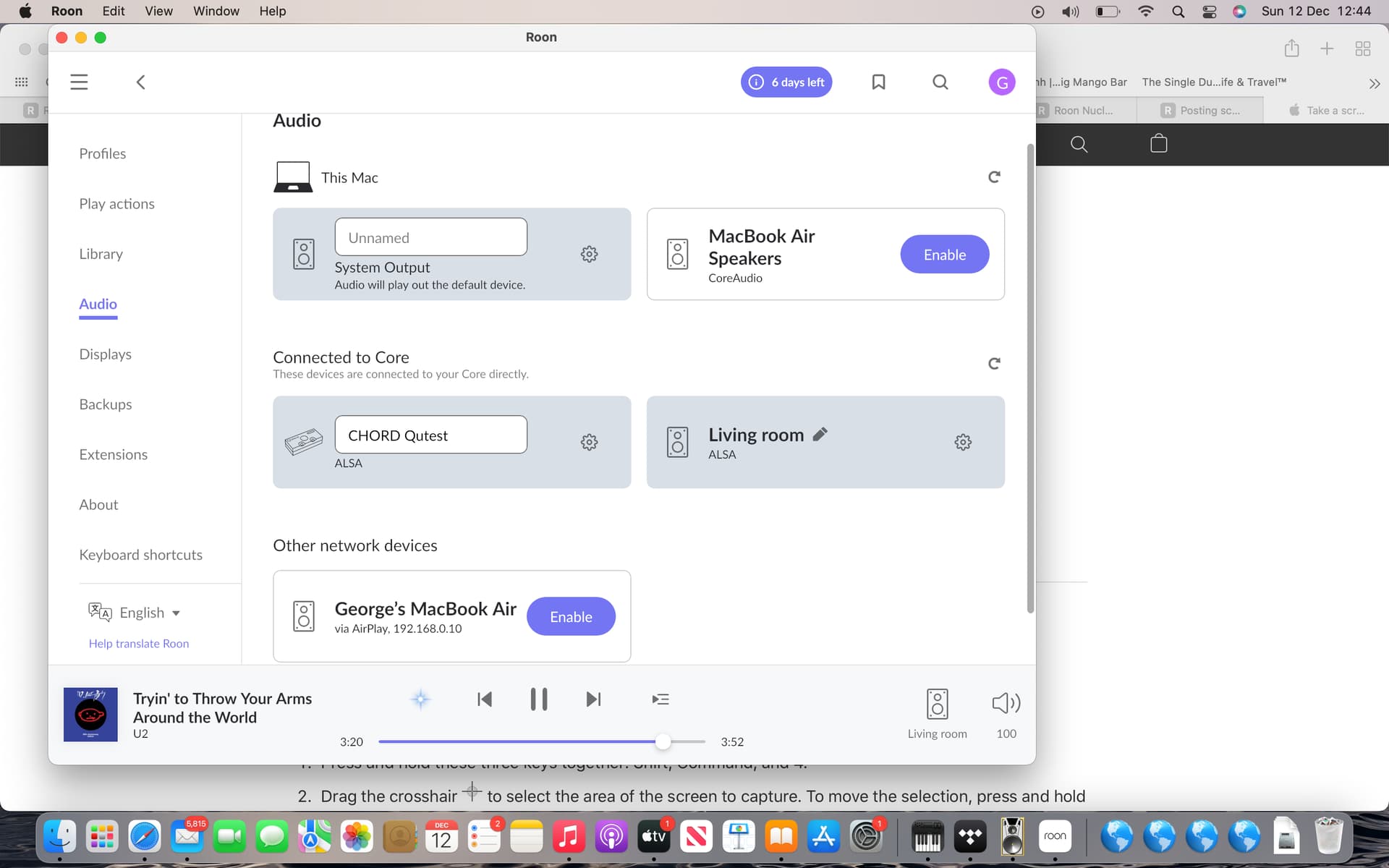
Task: Click the Apple site shopping bag icon
Action: (x=1158, y=143)
